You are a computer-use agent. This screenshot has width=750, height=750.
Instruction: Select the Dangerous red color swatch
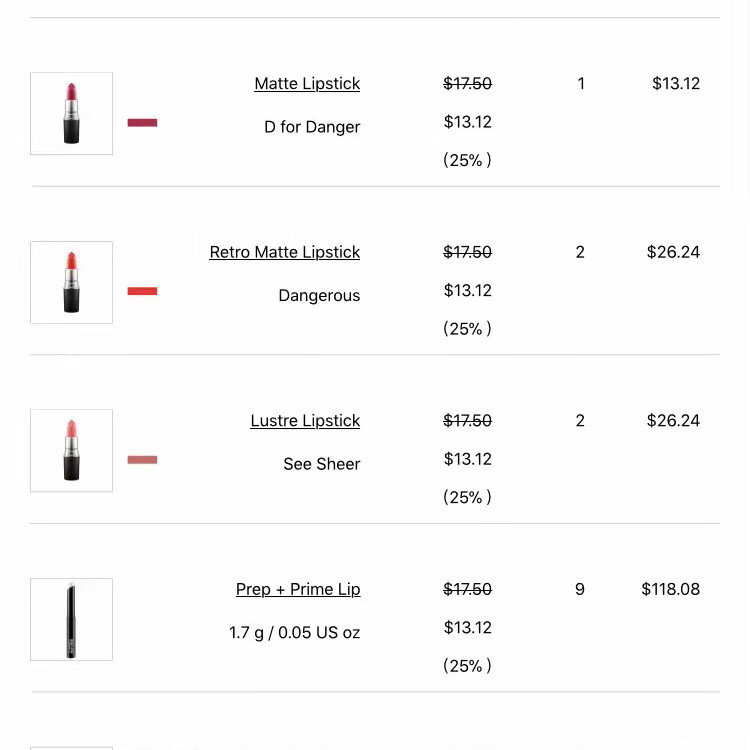142,291
